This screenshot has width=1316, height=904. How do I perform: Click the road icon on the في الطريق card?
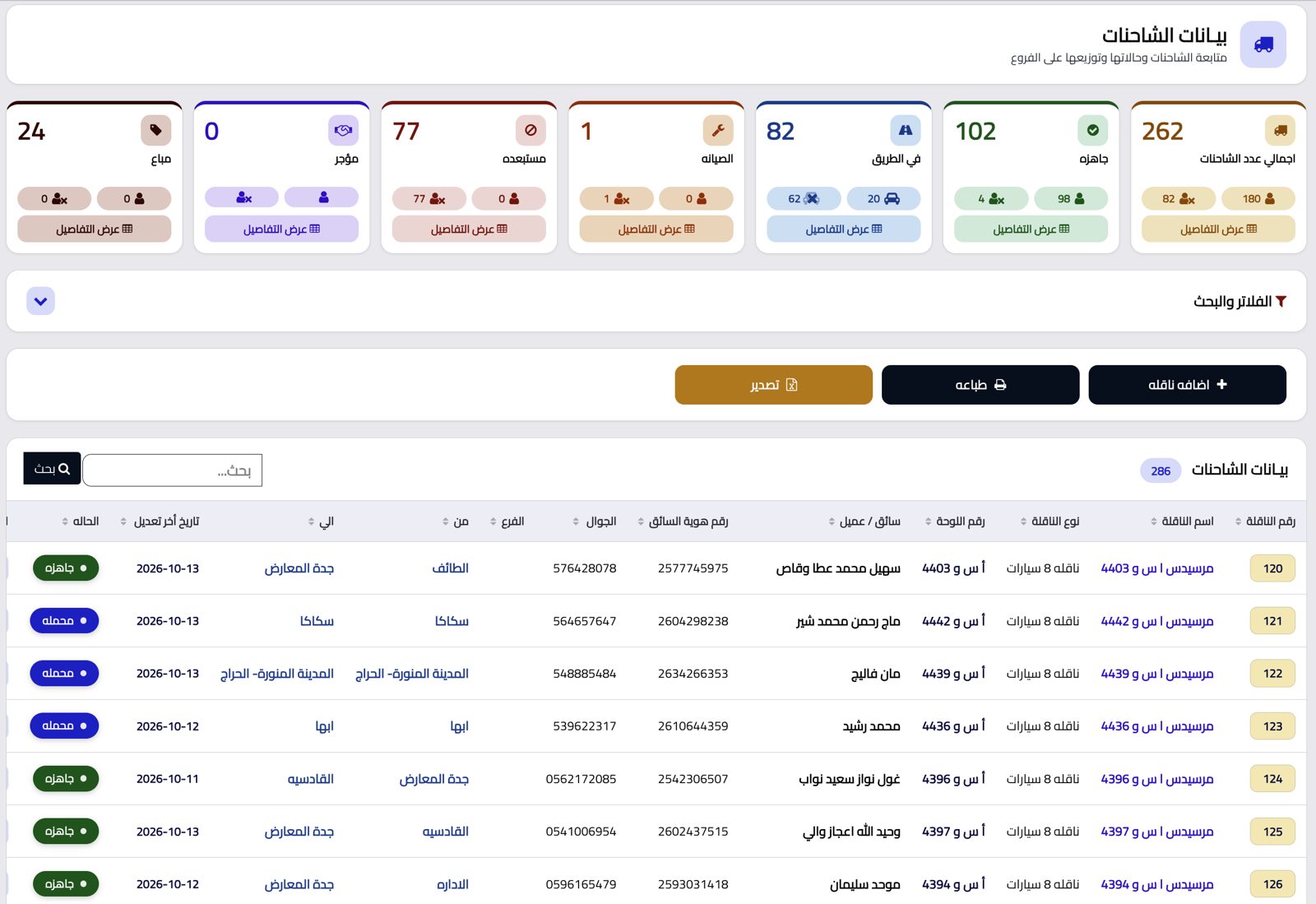click(905, 130)
